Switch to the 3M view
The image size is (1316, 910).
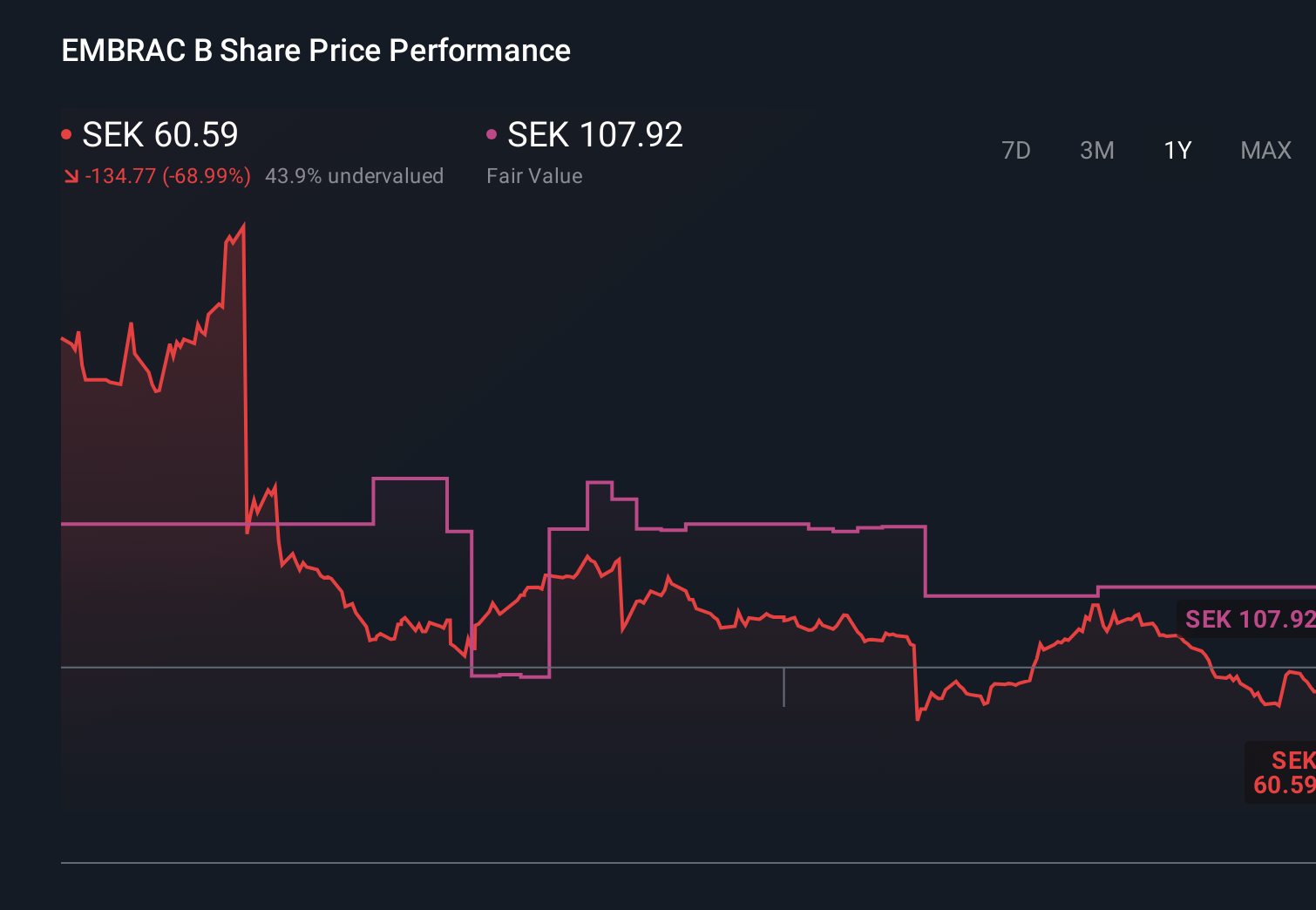[1097, 150]
